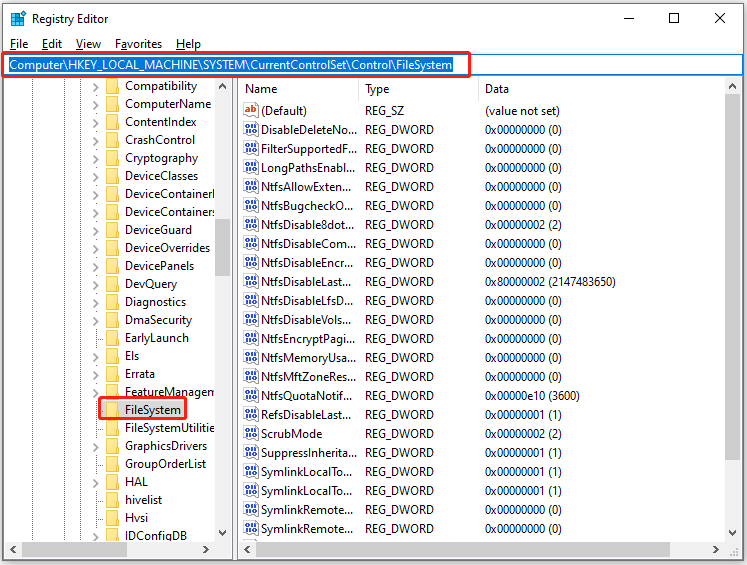Click the tree pane vertical scrollbar thumb

pyautogui.click(x=222, y=247)
